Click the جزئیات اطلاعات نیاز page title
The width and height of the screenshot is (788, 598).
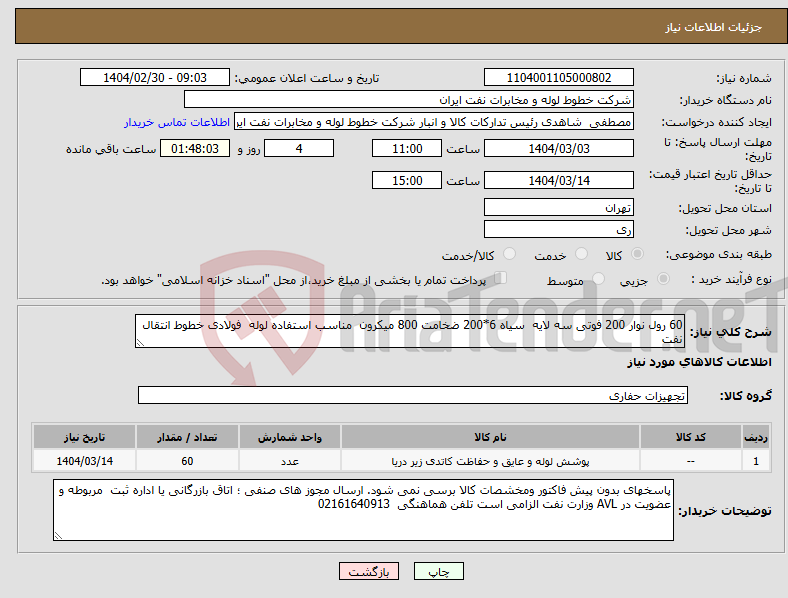(714, 27)
